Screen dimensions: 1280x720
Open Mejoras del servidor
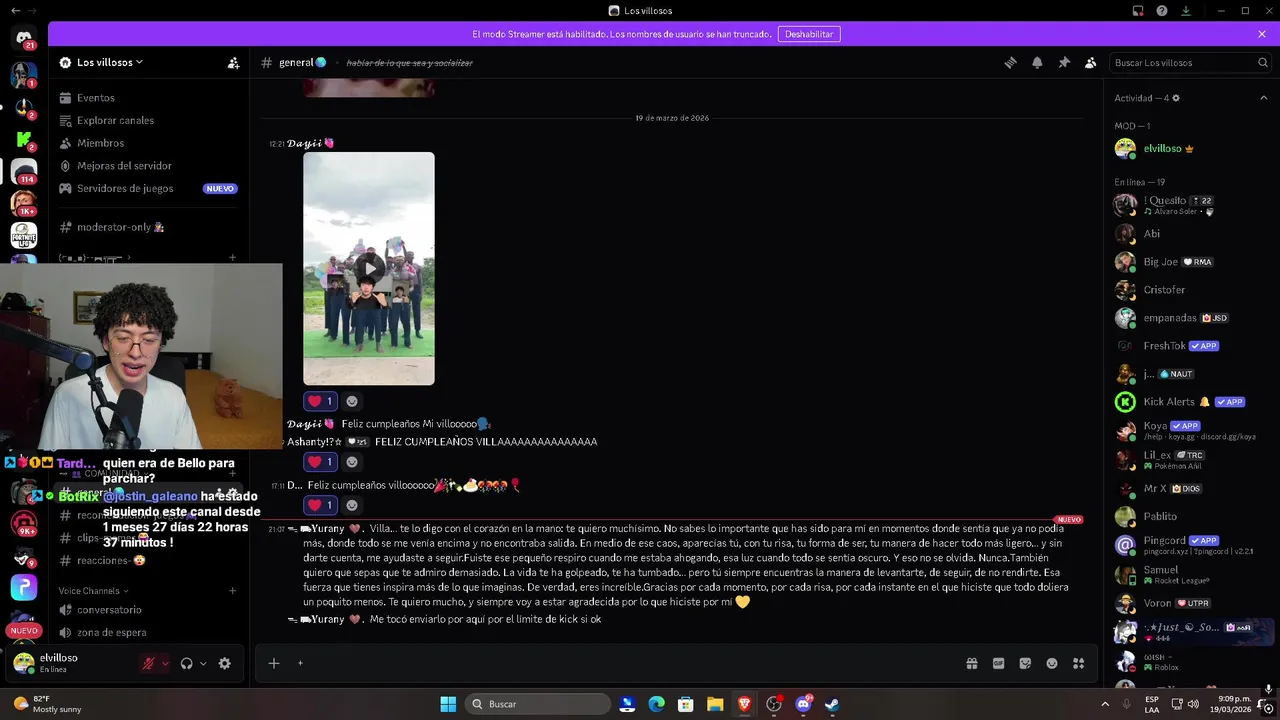pyautogui.click(x=148, y=166)
